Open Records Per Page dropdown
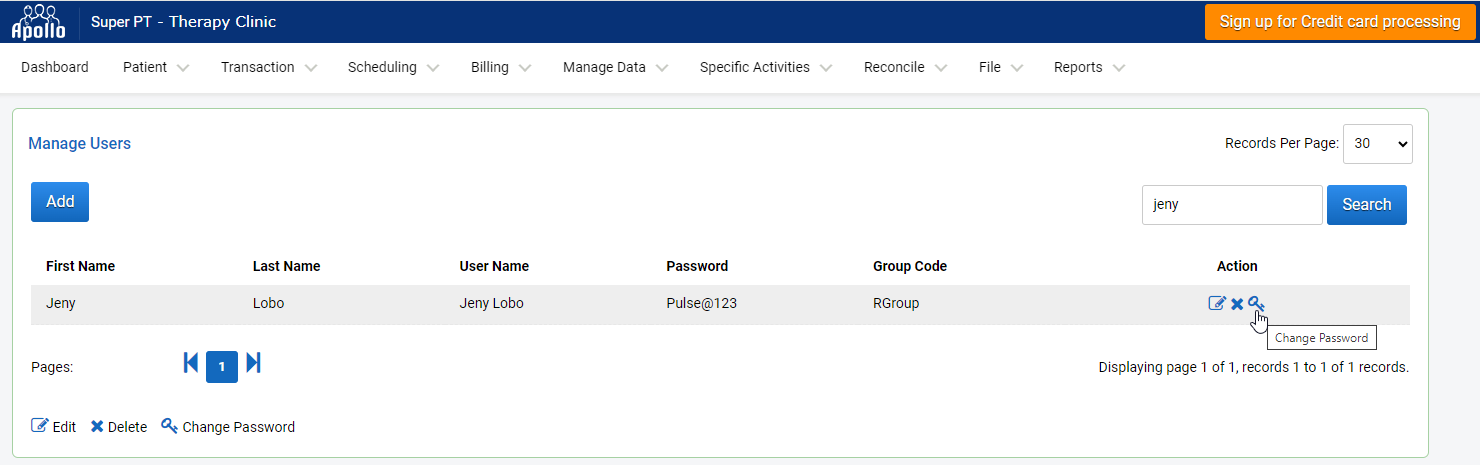The height and width of the screenshot is (465, 1480). pyautogui.click(x=1377, y=143)
